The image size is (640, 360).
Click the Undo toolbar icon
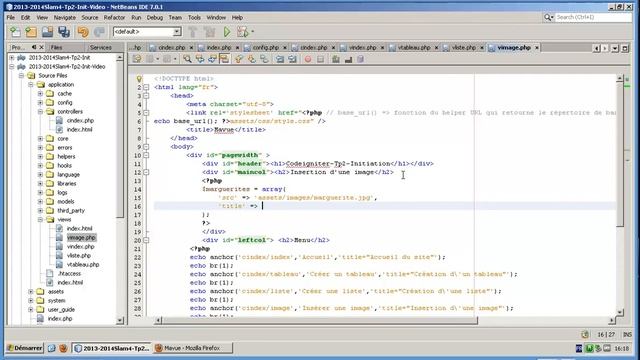[x=83, y=31]
